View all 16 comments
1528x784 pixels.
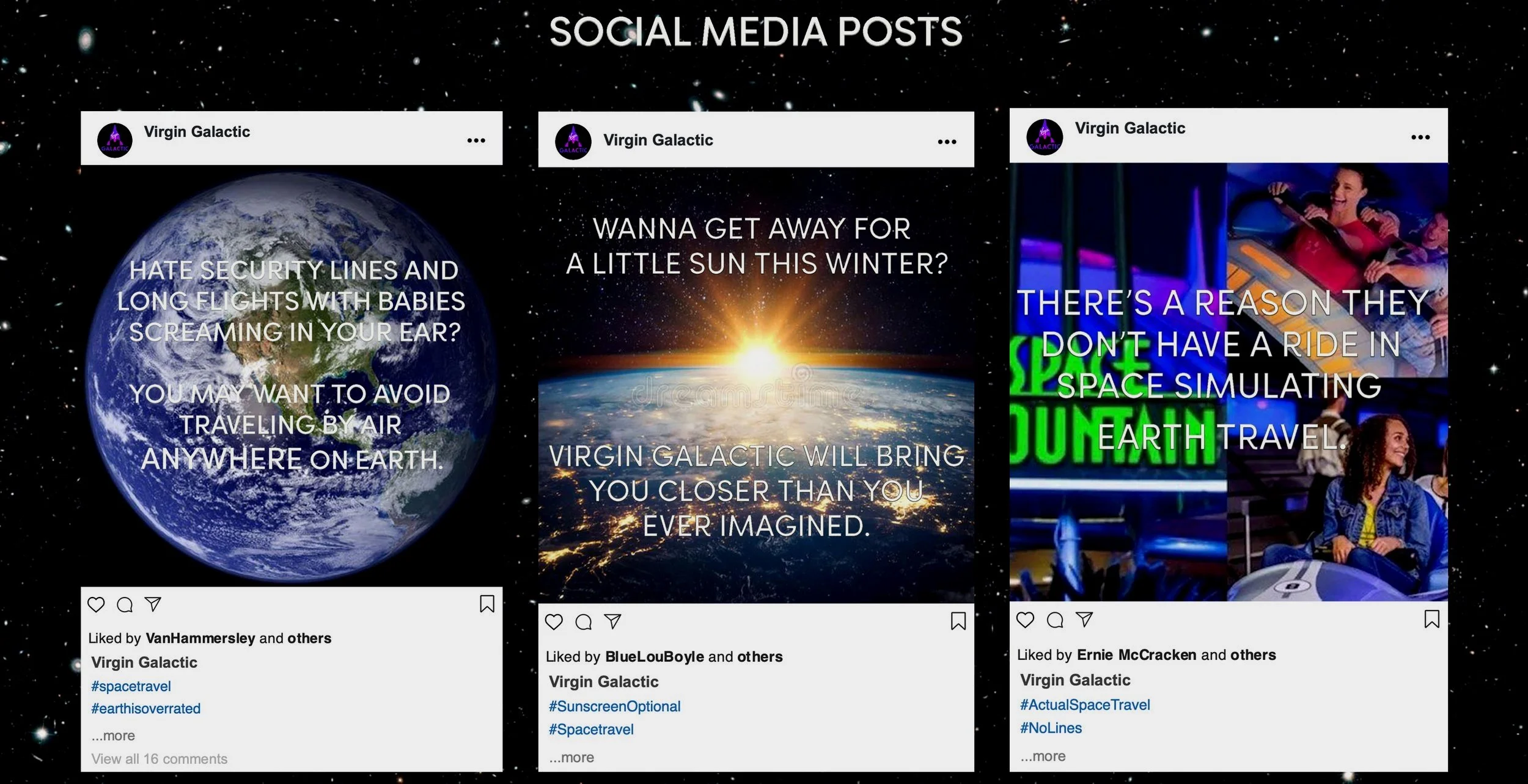(160, 759)
